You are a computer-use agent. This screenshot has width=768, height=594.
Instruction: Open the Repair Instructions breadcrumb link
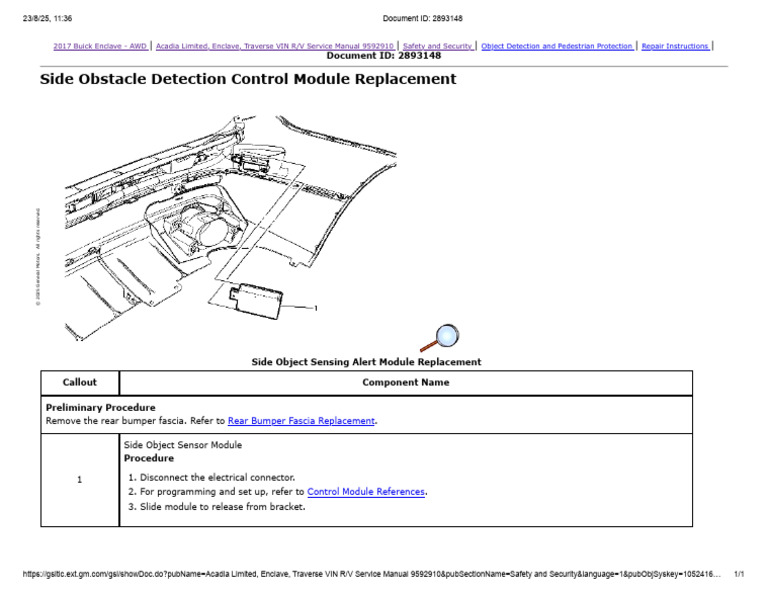pyautogui.click(x=675, y=46)
